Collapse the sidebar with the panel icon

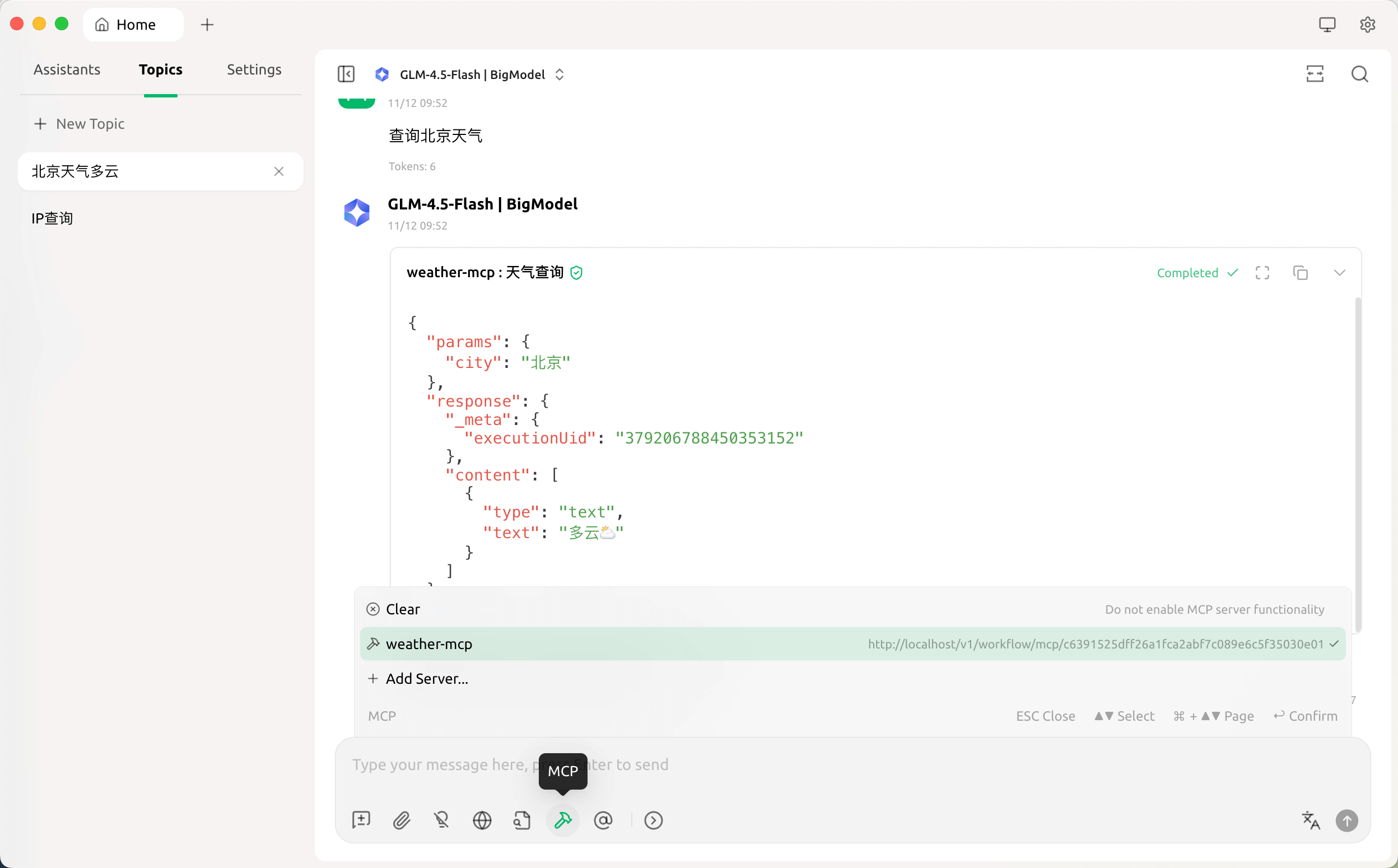[346, 74]
